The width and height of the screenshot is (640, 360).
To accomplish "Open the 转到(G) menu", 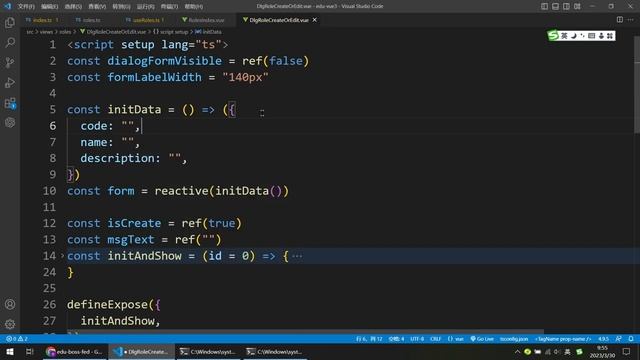I will (x=121, y=7).
